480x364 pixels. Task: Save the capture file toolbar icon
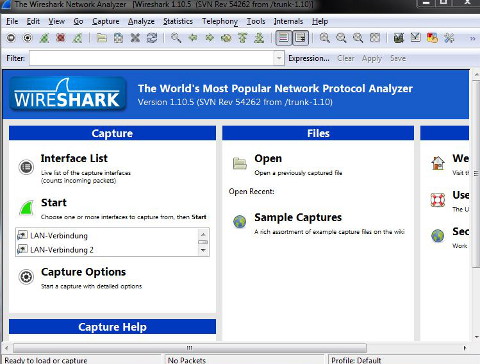pos(118,38)
